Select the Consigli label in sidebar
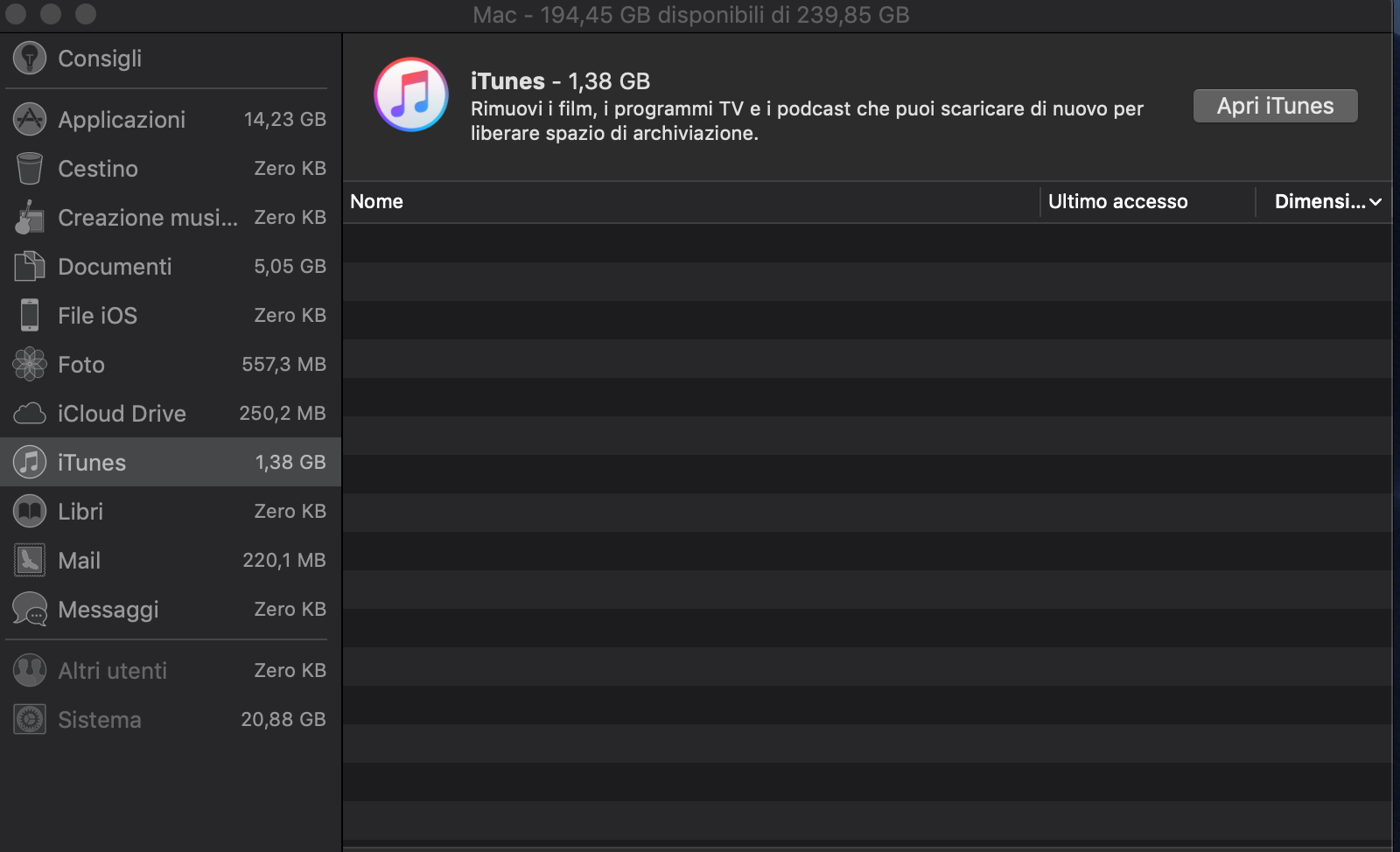Screen dimensions: 1400x852 [100, 59]
